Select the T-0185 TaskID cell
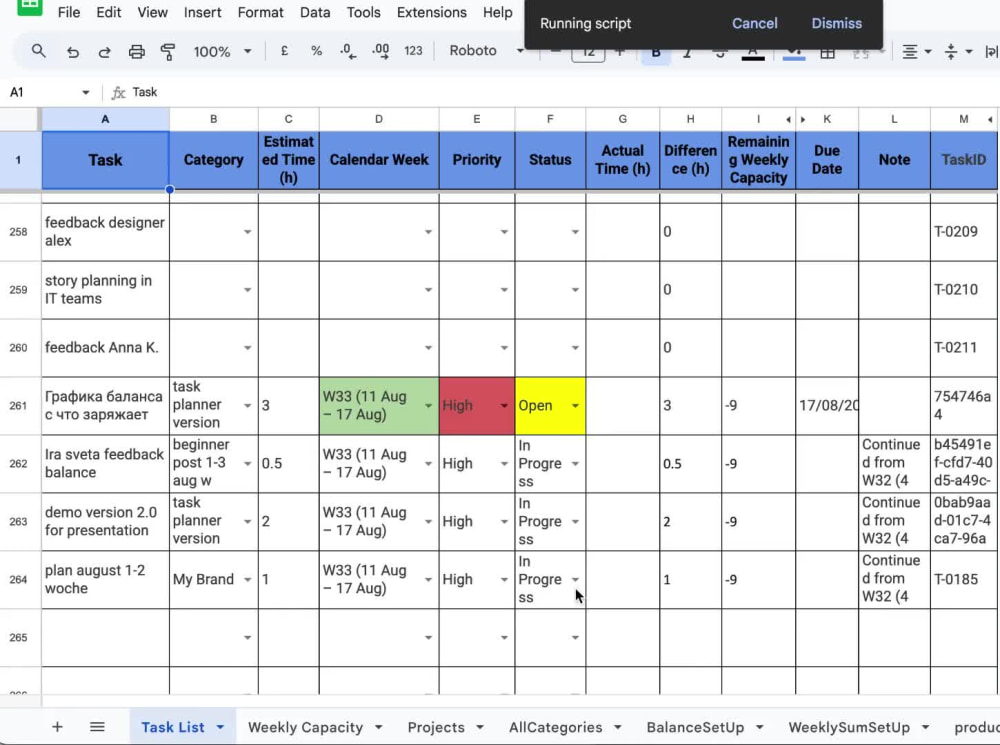This screenshot has height=745, width=1000. point(964,580)
